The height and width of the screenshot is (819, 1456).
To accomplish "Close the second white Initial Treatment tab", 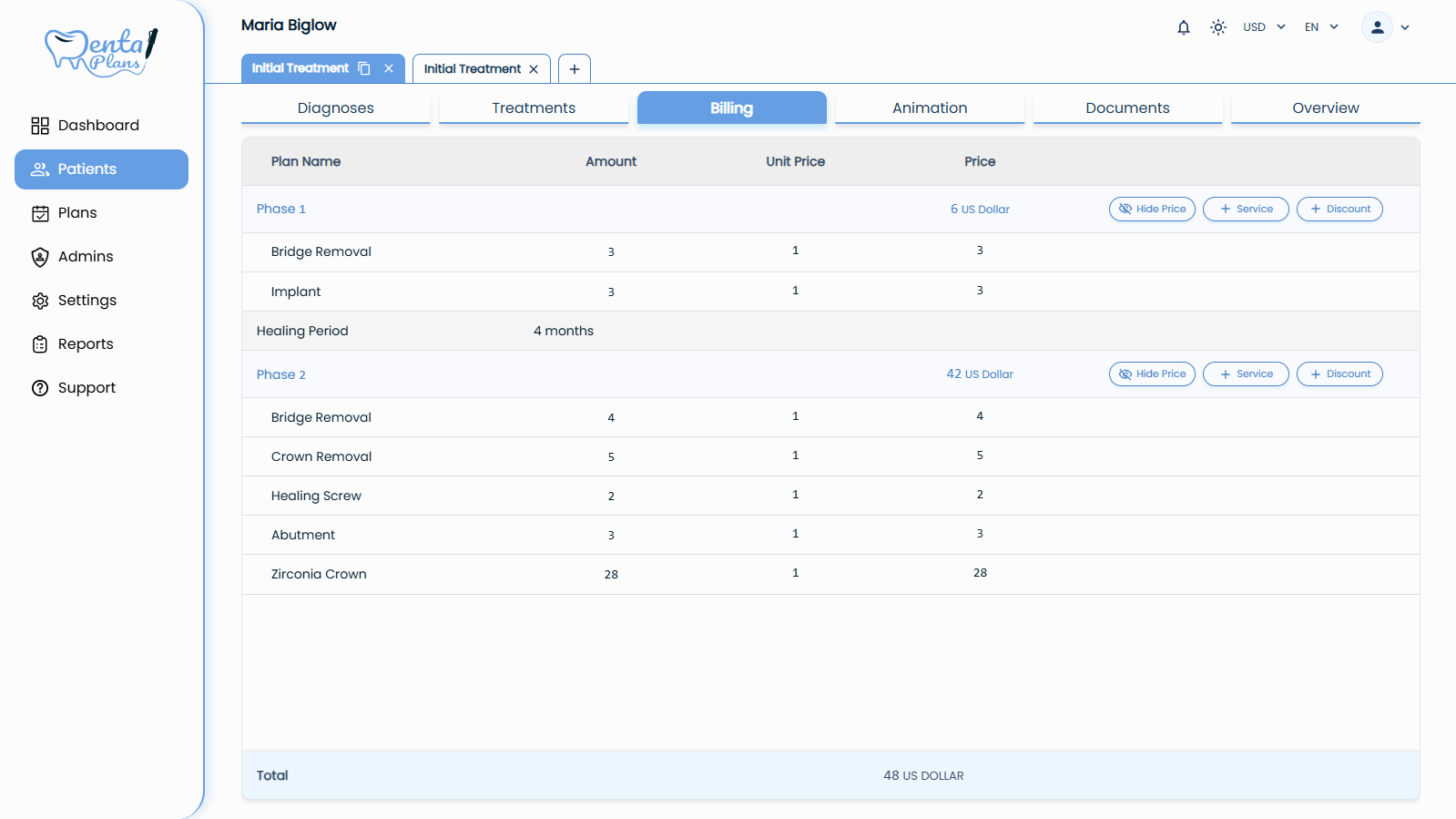I will (534, 69).
